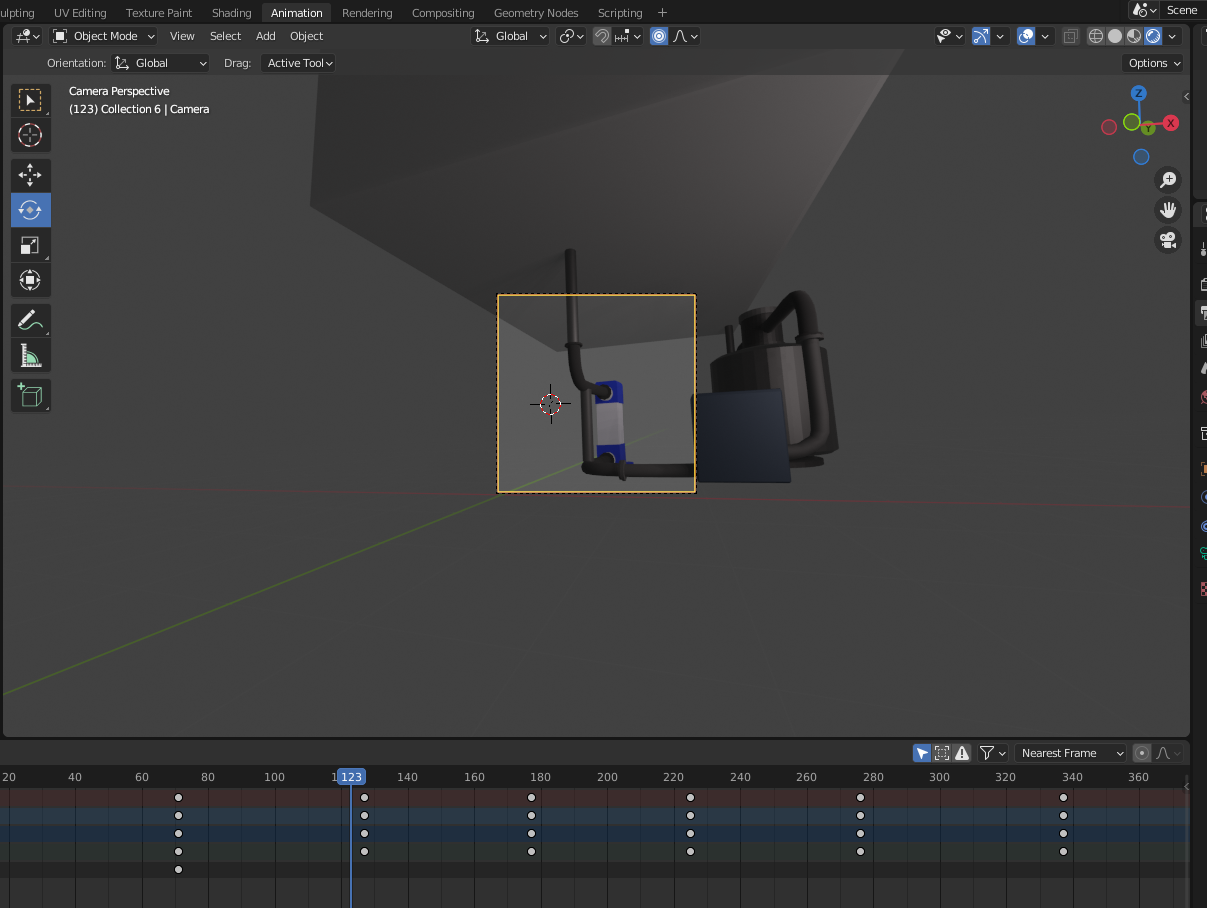The height and width of the screenshot is (908, 1207).
Task: Switch to the Compositing workspace tab
Action: coord(443,13)
